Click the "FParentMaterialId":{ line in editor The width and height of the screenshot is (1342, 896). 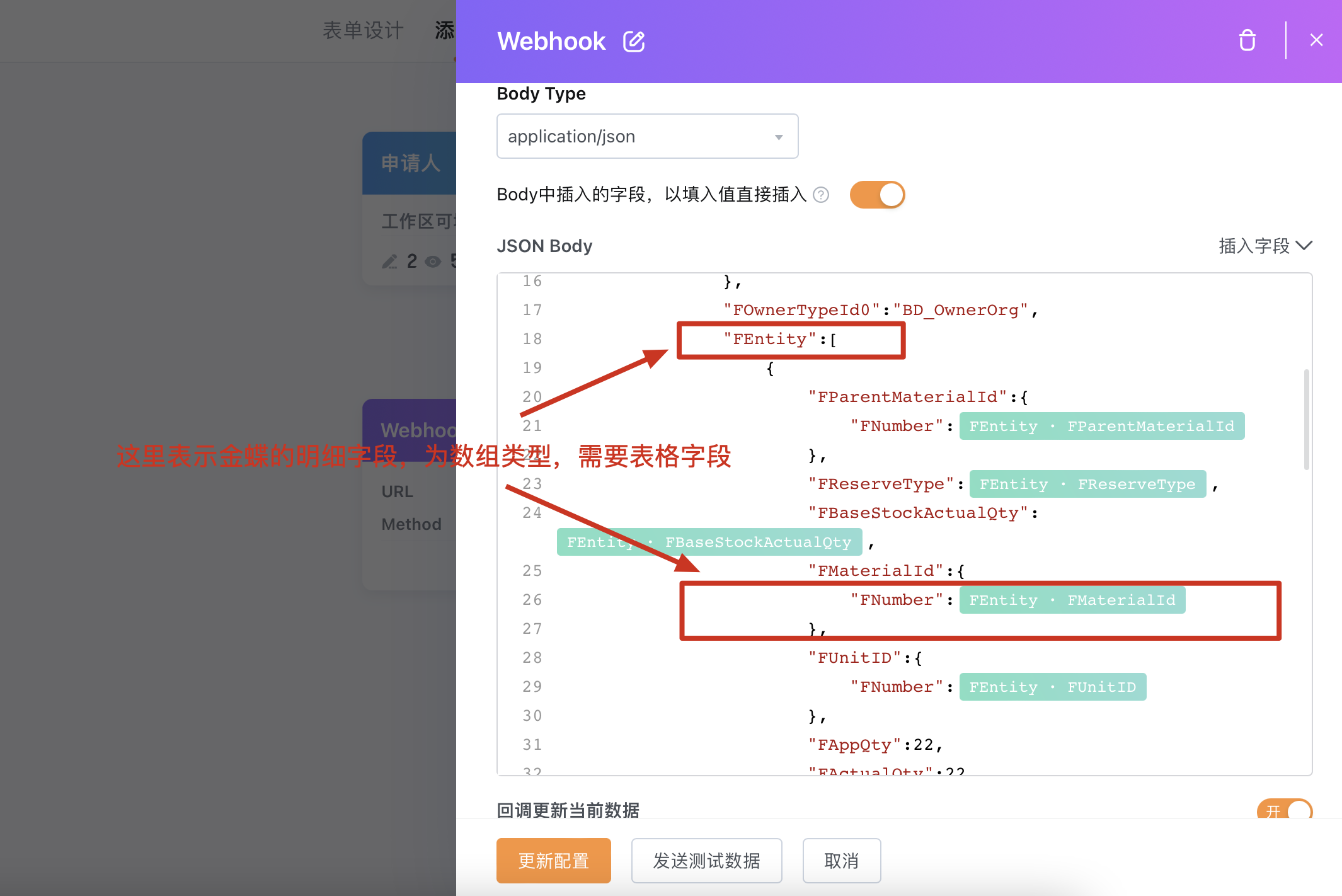pos(918,397)
